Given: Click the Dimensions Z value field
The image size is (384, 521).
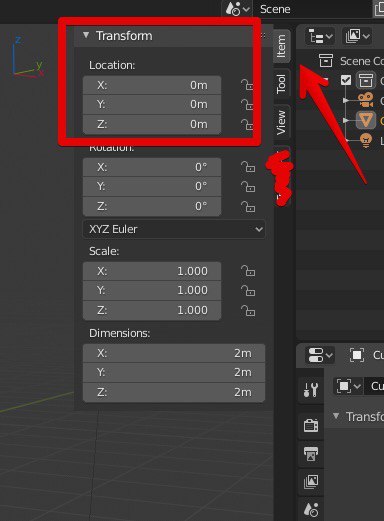Looking at the screenshot, I should coord(174,392).
